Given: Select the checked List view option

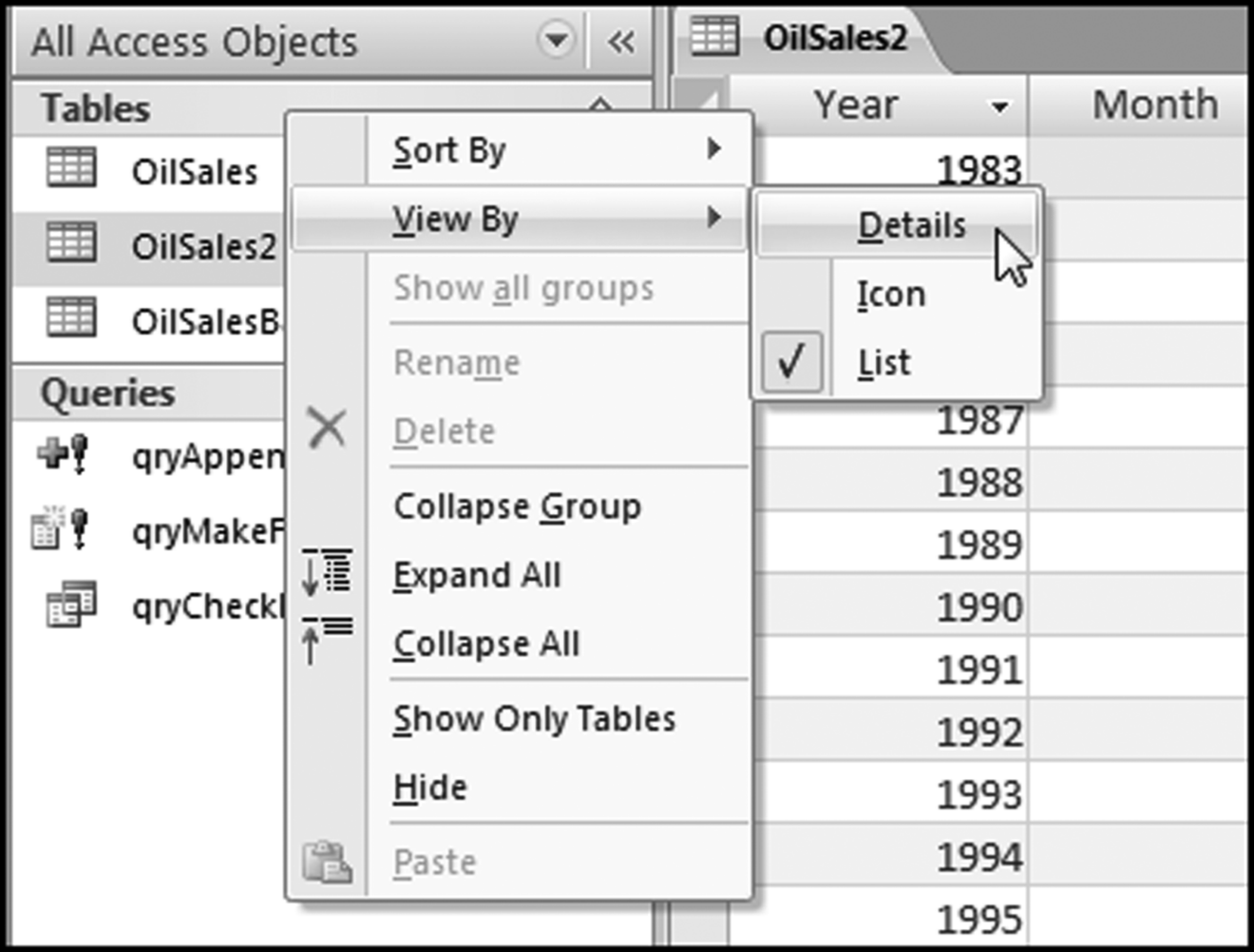Looking at the screenshot, I should pyautogui.click(x=883, y=362).
